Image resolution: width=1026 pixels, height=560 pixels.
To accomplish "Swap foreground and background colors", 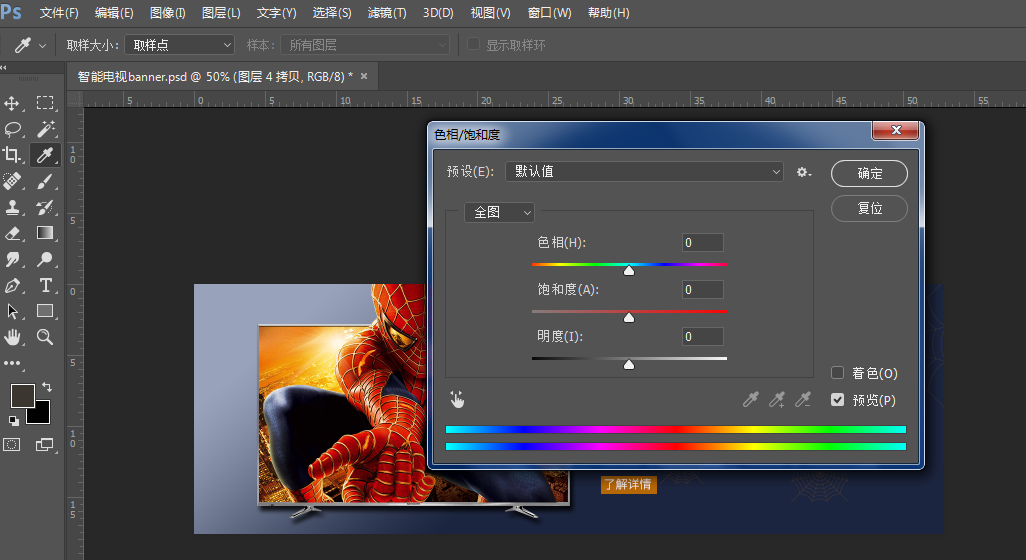I will [x=47, y=387].
